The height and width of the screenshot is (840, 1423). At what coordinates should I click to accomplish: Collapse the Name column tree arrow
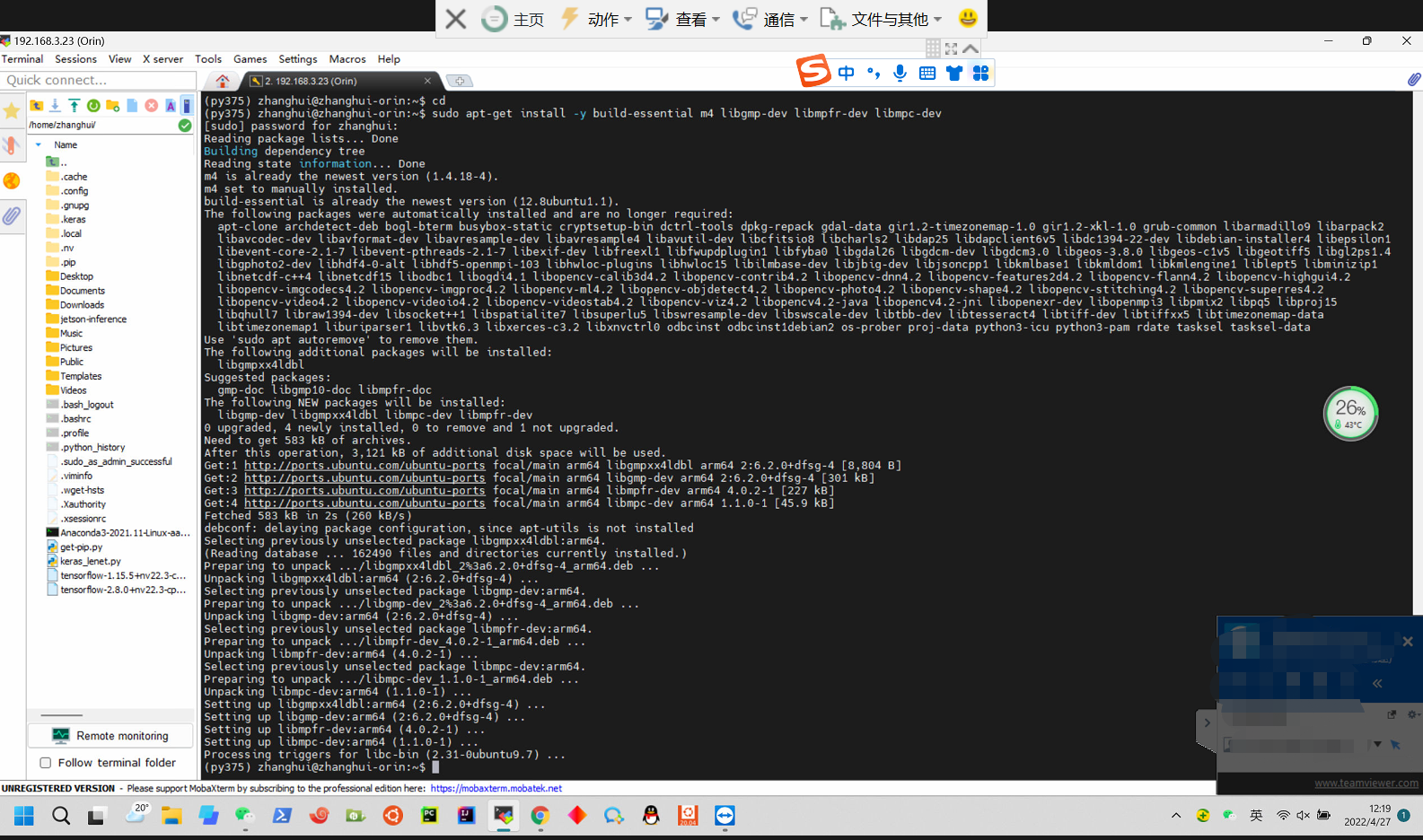(x=38, y=144)
